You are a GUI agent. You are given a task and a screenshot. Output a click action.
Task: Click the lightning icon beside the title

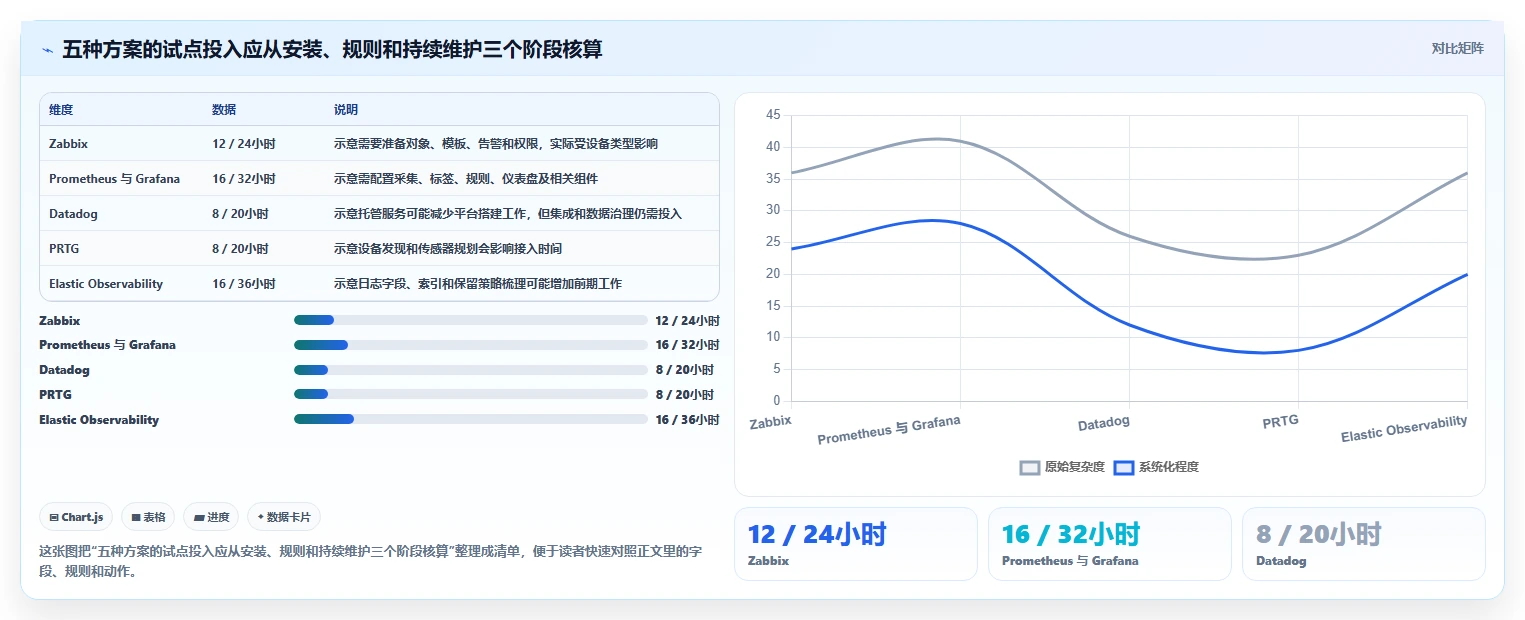(x=47, y=50)
